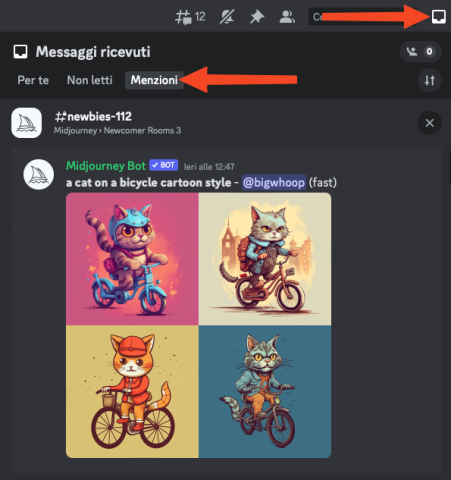Click the BOT verified badge

click(x=164, y=165)
